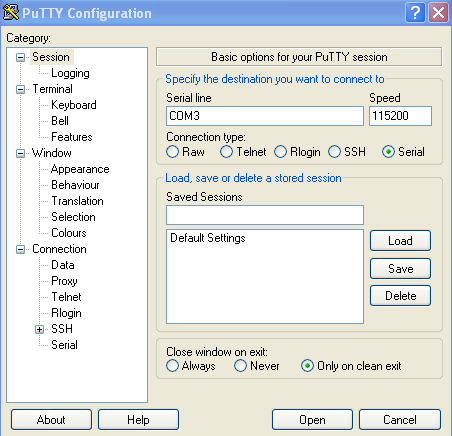Click the Load button

coord(400,241)
